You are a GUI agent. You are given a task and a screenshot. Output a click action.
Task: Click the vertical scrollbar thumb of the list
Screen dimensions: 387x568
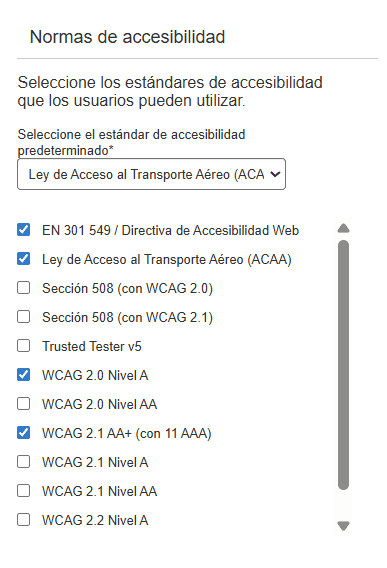point(343,365)
